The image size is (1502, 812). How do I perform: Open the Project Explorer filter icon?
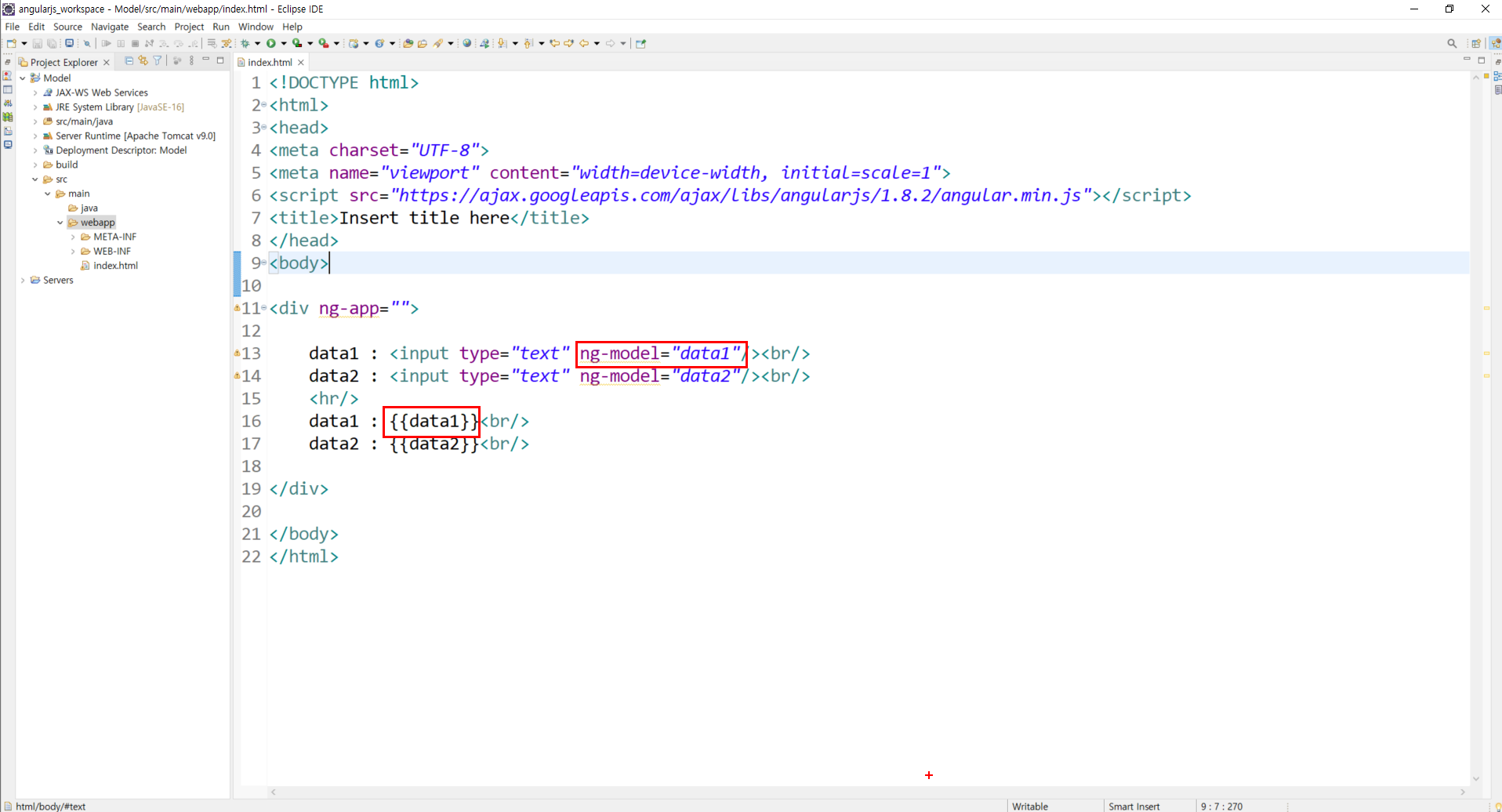pyautogui.click(x=157, y=60)
